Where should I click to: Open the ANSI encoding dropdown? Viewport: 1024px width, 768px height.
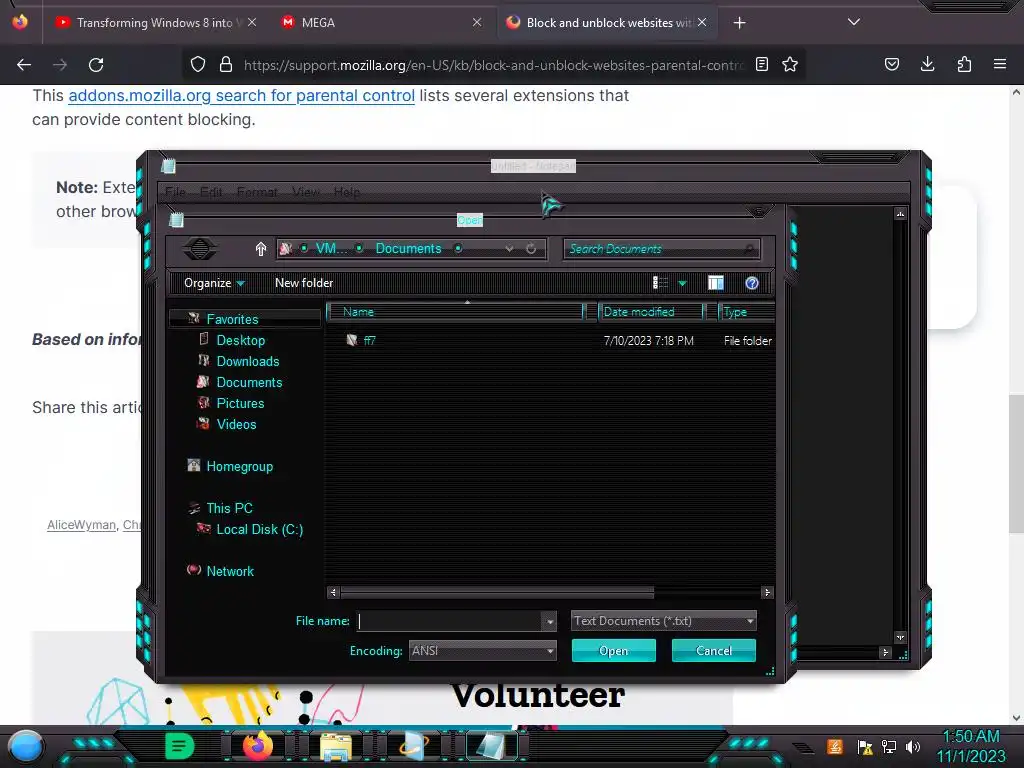click(483, 650)
